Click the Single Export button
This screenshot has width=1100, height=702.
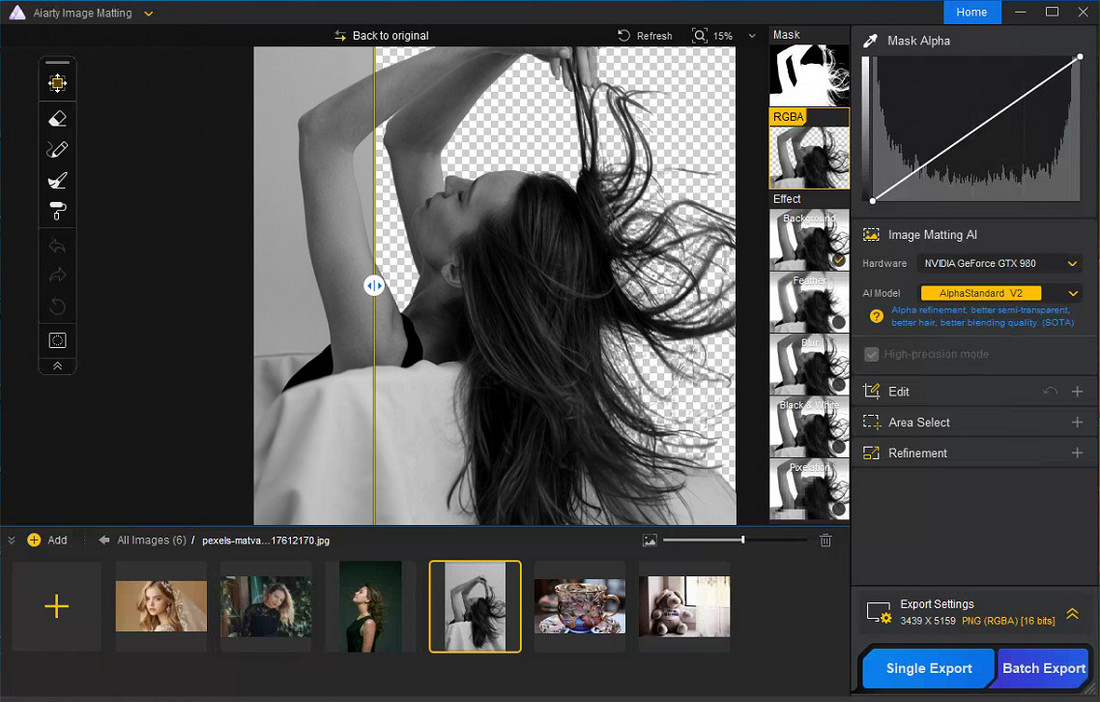click(929, 668)
